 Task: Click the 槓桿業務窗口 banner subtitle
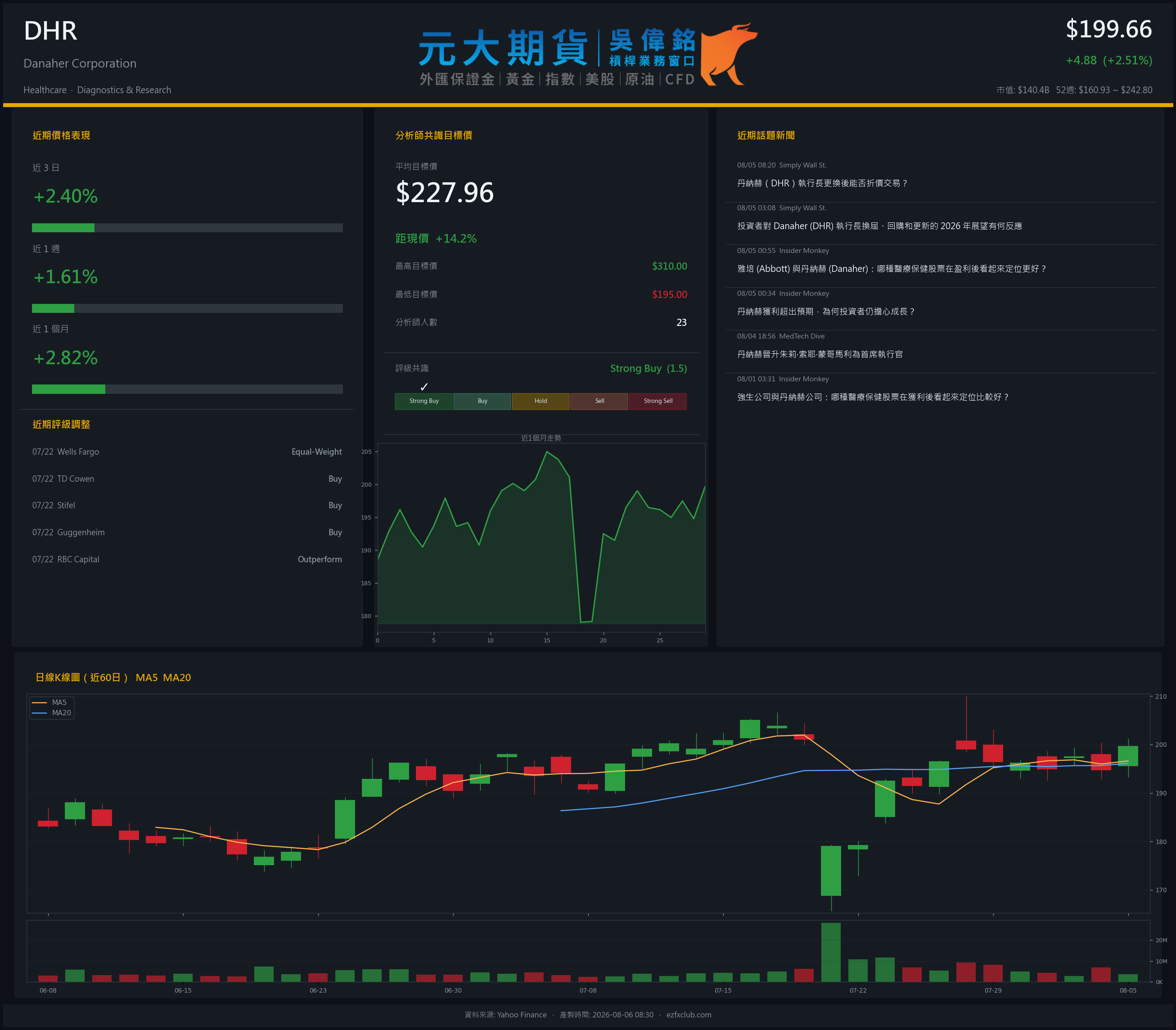click(652, 61)
